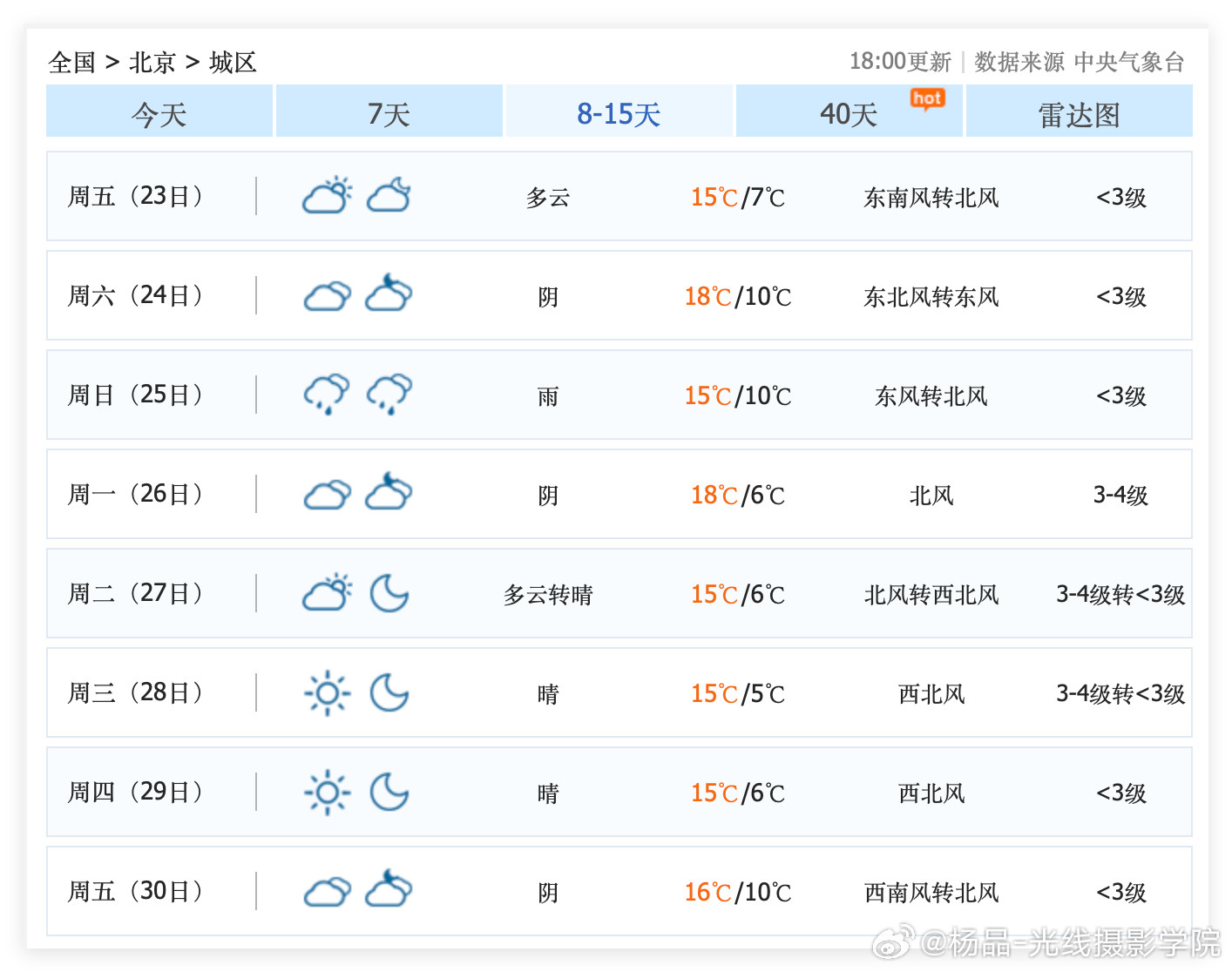This screenshot has height=972, width=1232.
Task: Click the first rain cloud icon for 周日(25日)
Action: (x=327, y=395)
